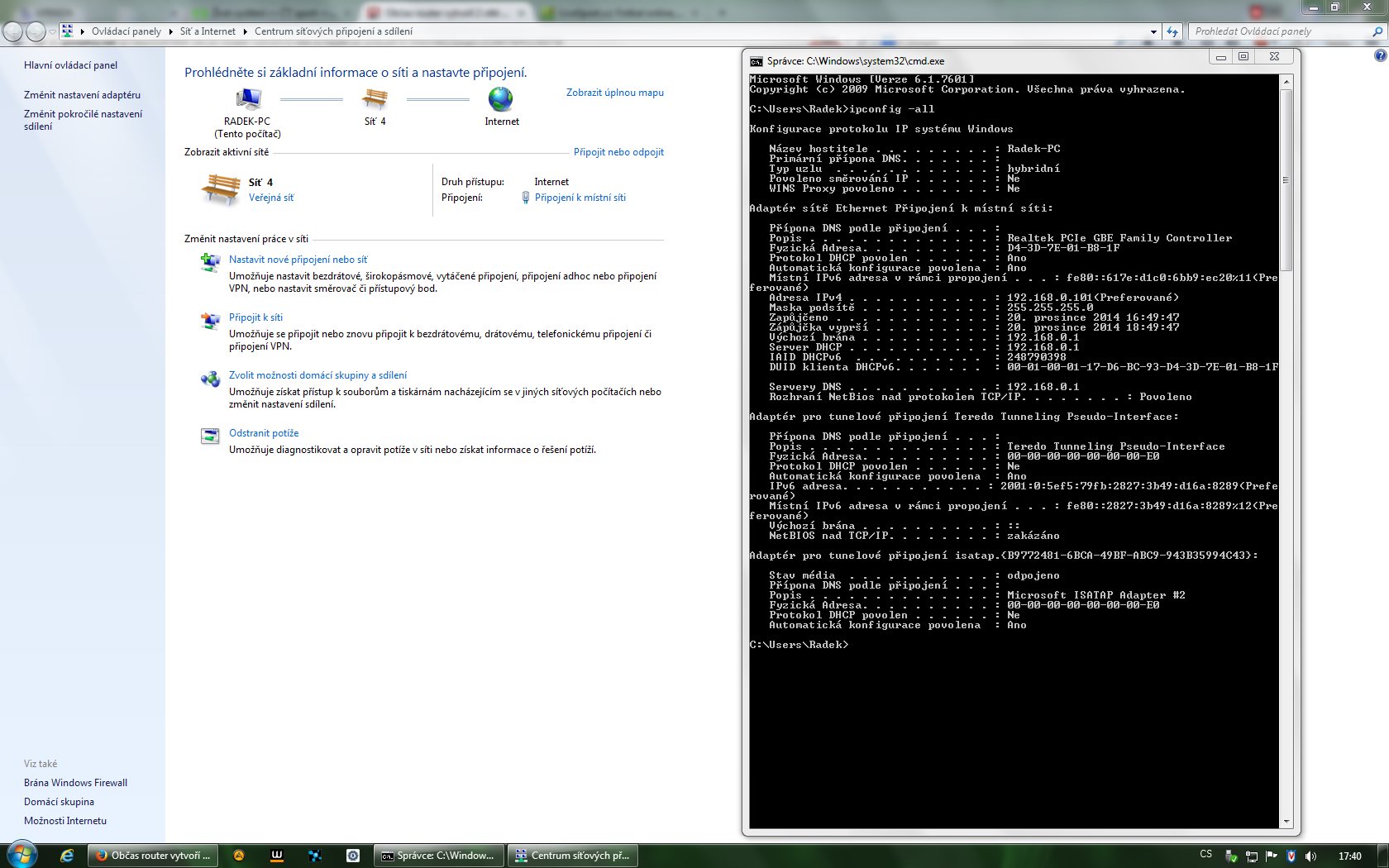The width and height of the screenshot is (1389, 868).
Task: Click the Připojit k síti icon
Action: click(x=210, y=321)
